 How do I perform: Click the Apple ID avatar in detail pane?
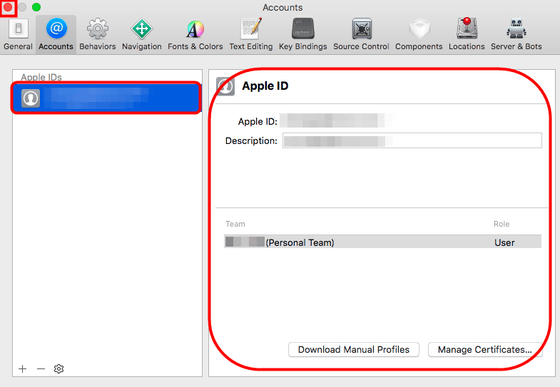pos(225,86)
